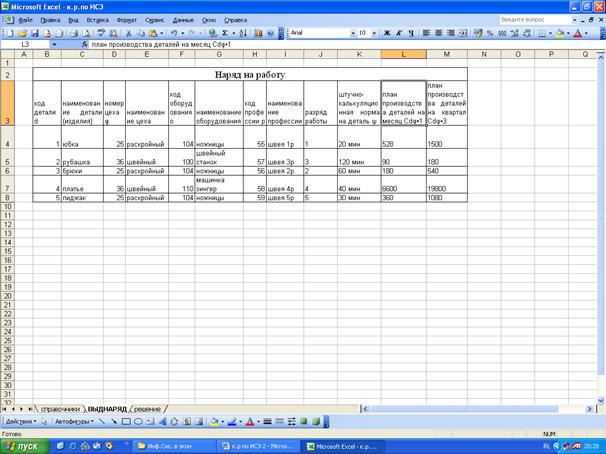
Task: Open the Данные menu
Action: tap(183, 20)
